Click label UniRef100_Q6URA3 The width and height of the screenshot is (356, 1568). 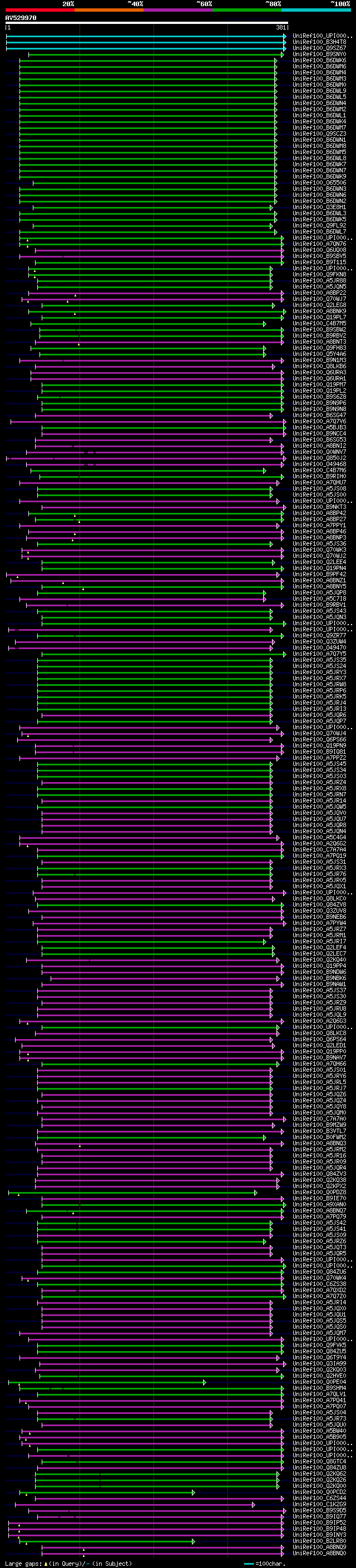[319, 373]
